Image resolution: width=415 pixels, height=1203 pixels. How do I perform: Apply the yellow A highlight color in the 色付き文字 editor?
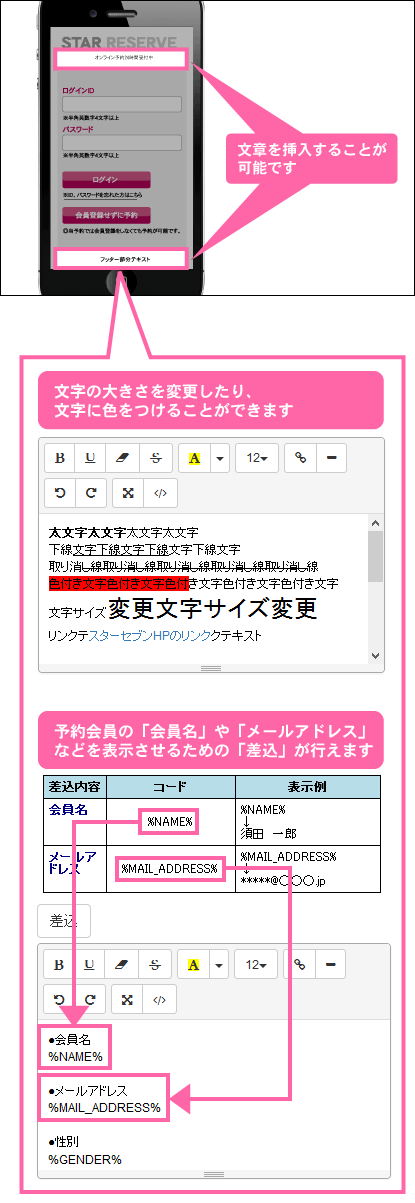coord(194,458)
